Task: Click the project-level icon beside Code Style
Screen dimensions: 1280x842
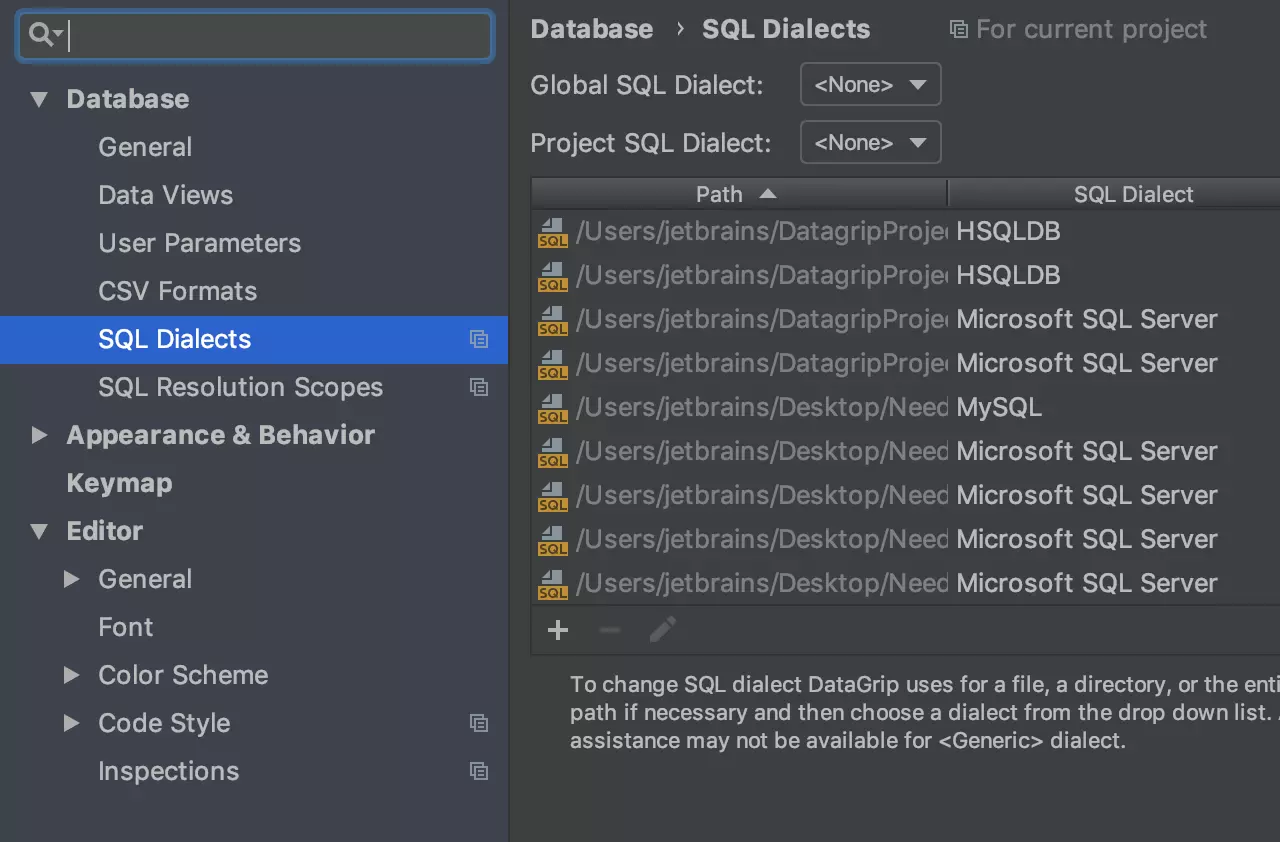Action: 479,723
